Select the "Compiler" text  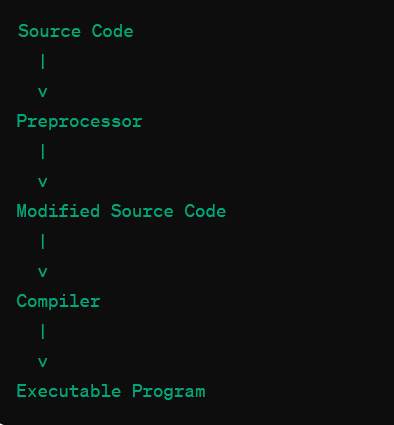point(58,301)
